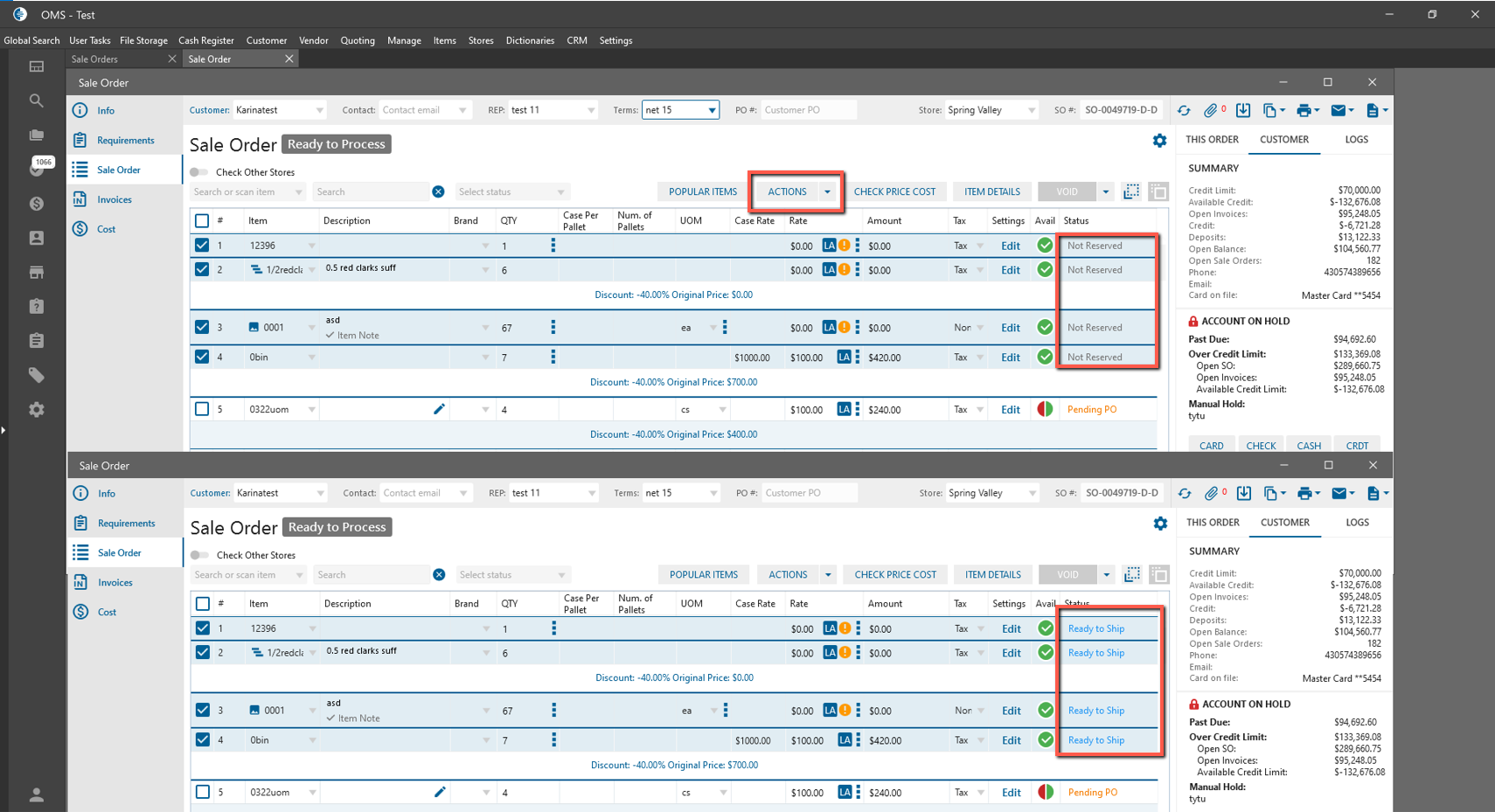Switch to THIS ORDER tab in Ready to Ship window

(1213, 523)
